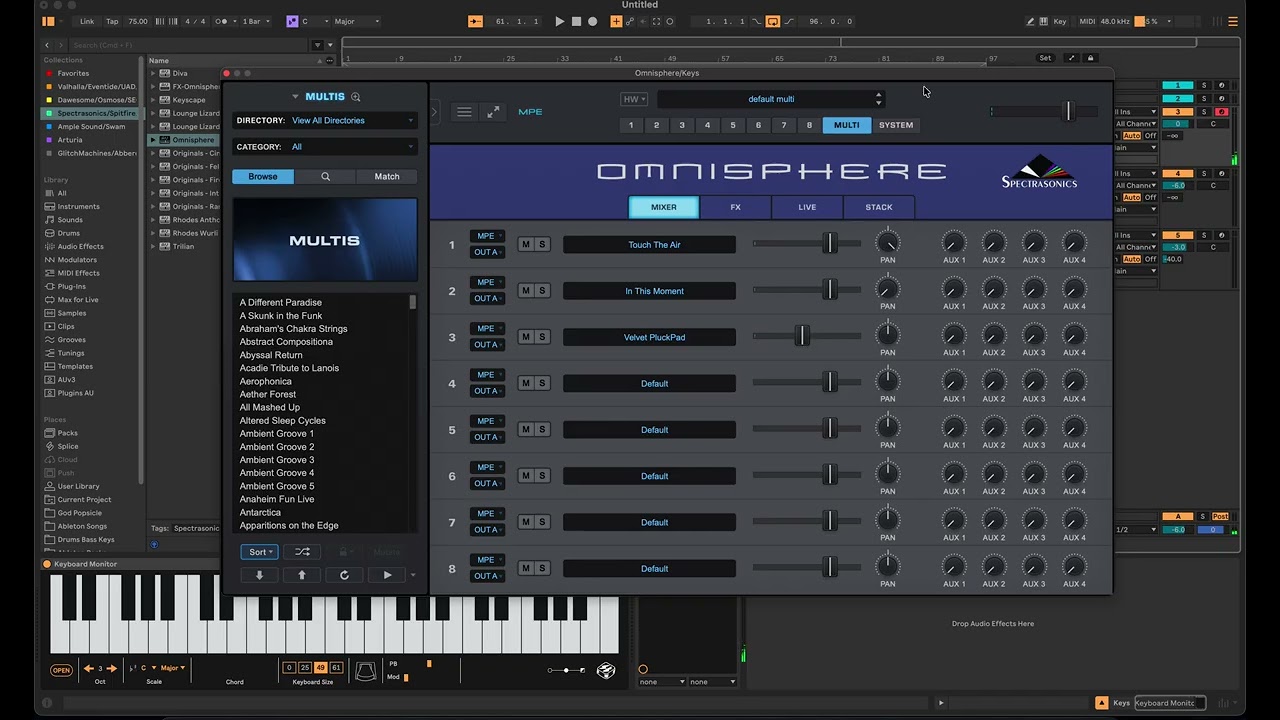This screenshot has height=720, width=1280.
Task: Switch to LIVE tab
Action: (x=807, y=207)
